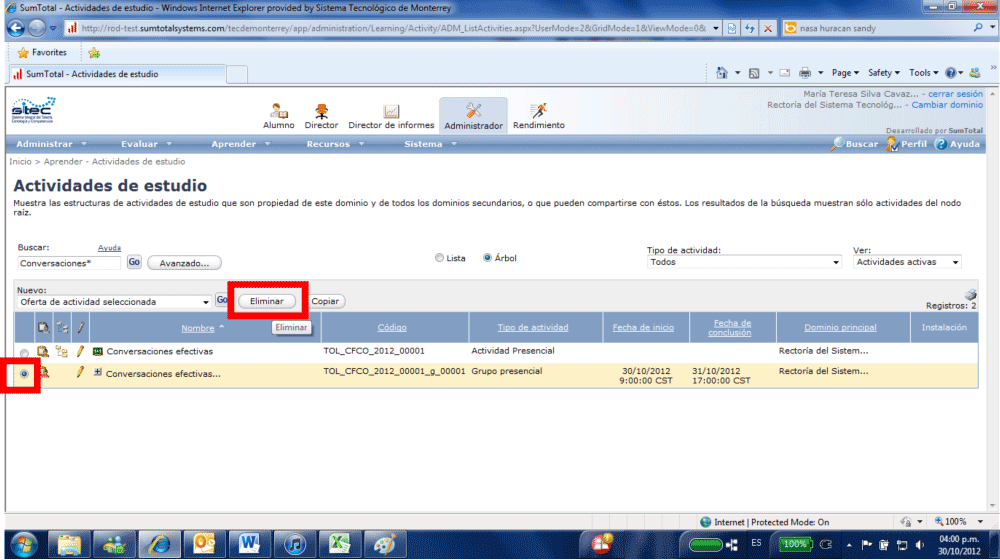Click the printer icon above Registros
Image resolution: width=1000 pixels, height=560 pixels.
tap(971, 295)
